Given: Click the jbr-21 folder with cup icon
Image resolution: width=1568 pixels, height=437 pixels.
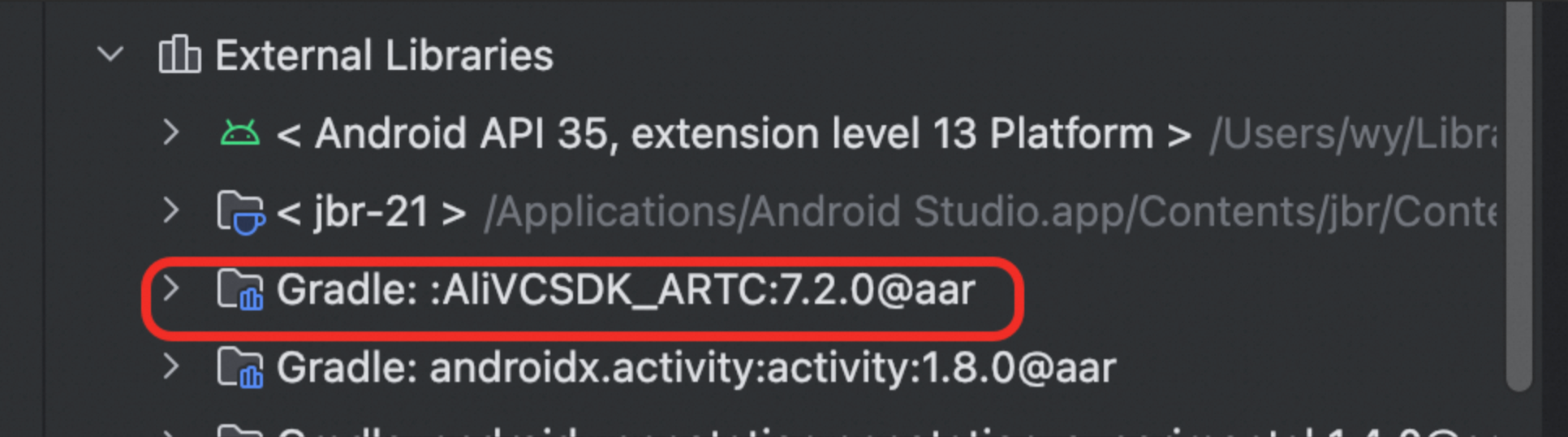Looking at the screenshot, I should point(240,212).
